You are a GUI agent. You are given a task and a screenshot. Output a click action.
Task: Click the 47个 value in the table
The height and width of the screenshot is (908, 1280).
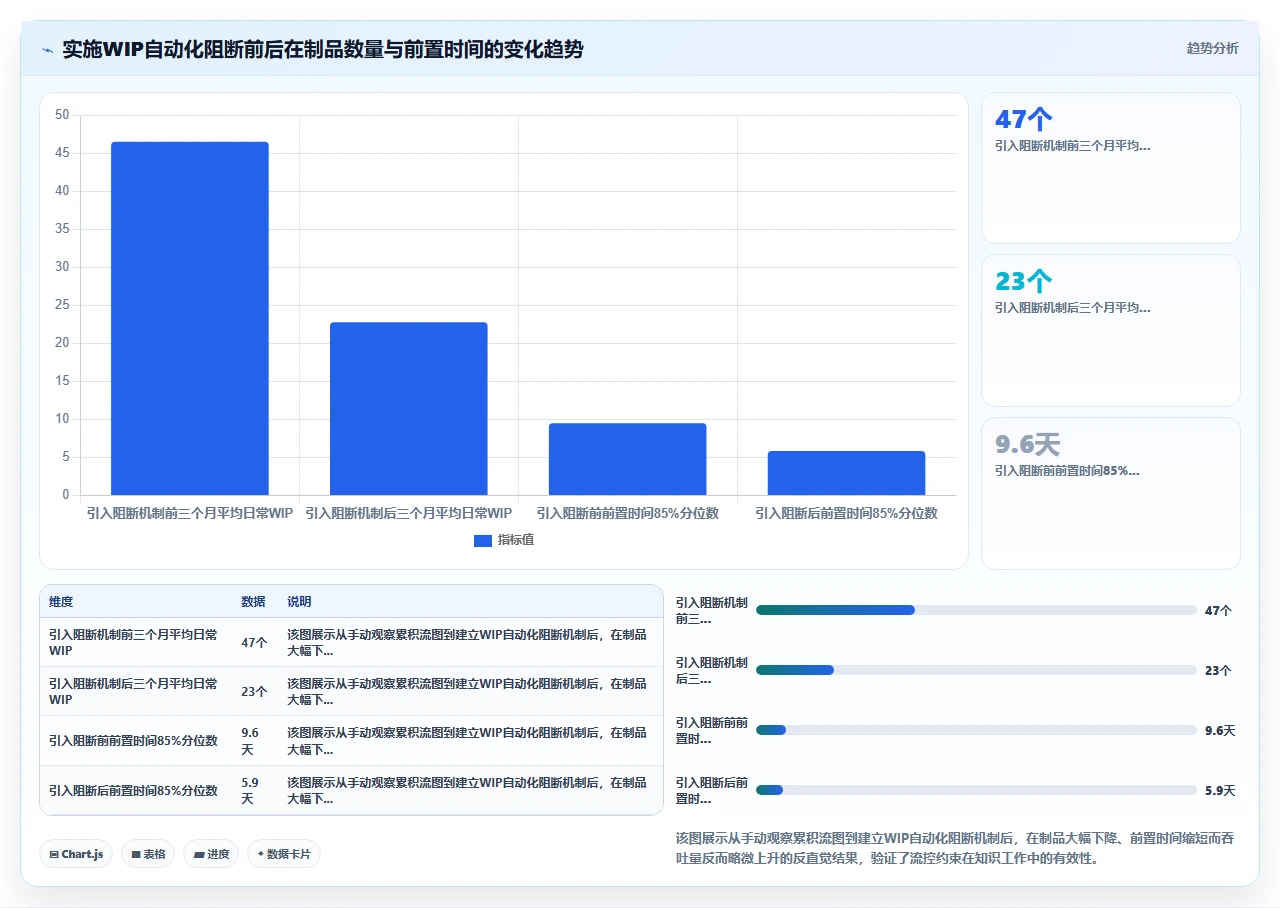coord(254,643)
